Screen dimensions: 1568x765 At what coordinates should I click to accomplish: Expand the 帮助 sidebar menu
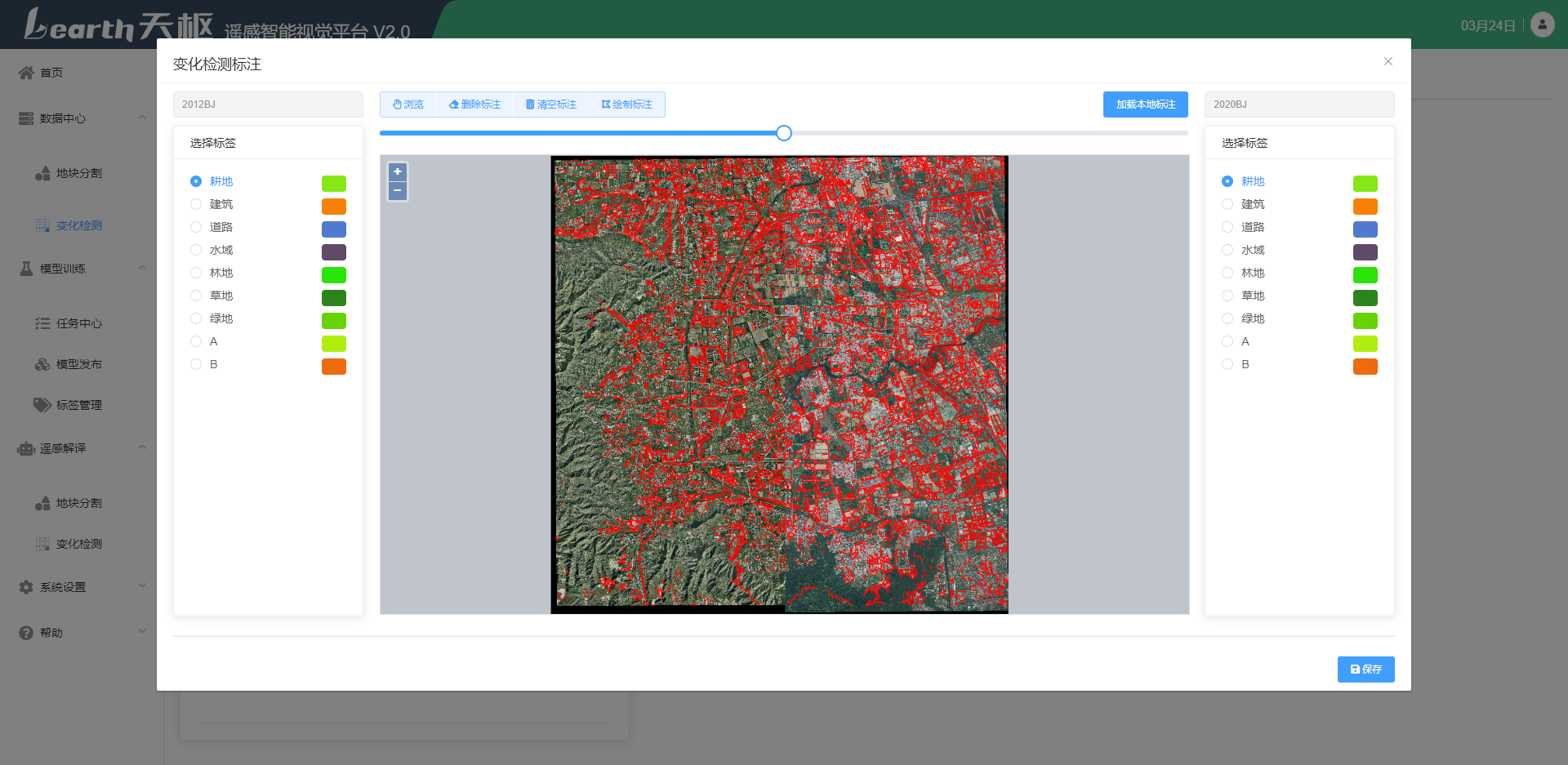[x=142, y=632]
